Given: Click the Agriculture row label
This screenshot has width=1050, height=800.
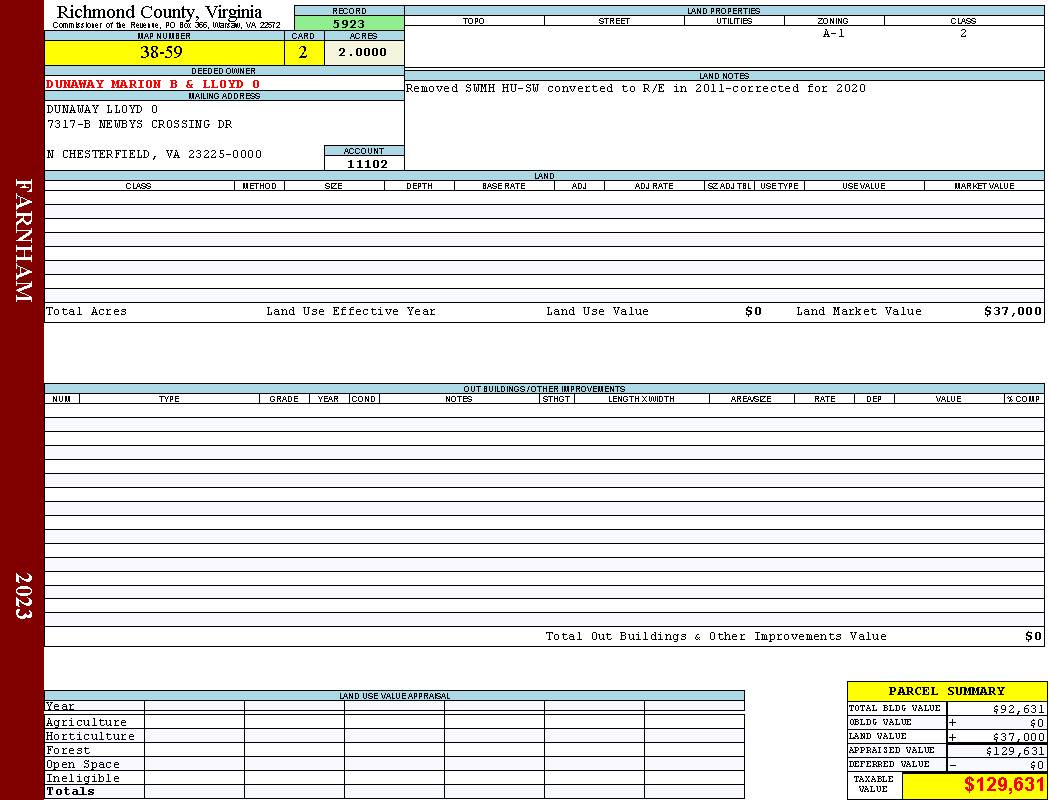Looking at the screenshot, I should (86, 722).
